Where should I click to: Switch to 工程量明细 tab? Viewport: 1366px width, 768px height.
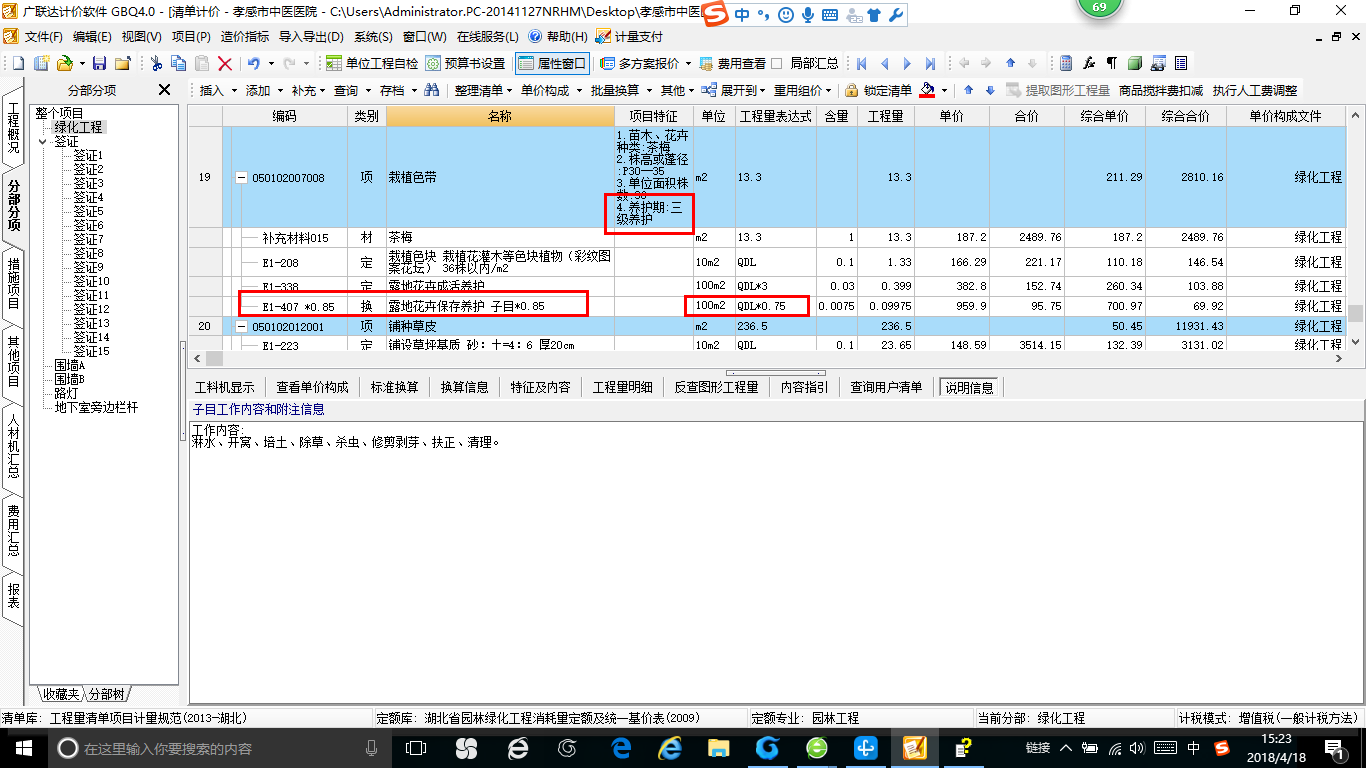click(623, 387)
